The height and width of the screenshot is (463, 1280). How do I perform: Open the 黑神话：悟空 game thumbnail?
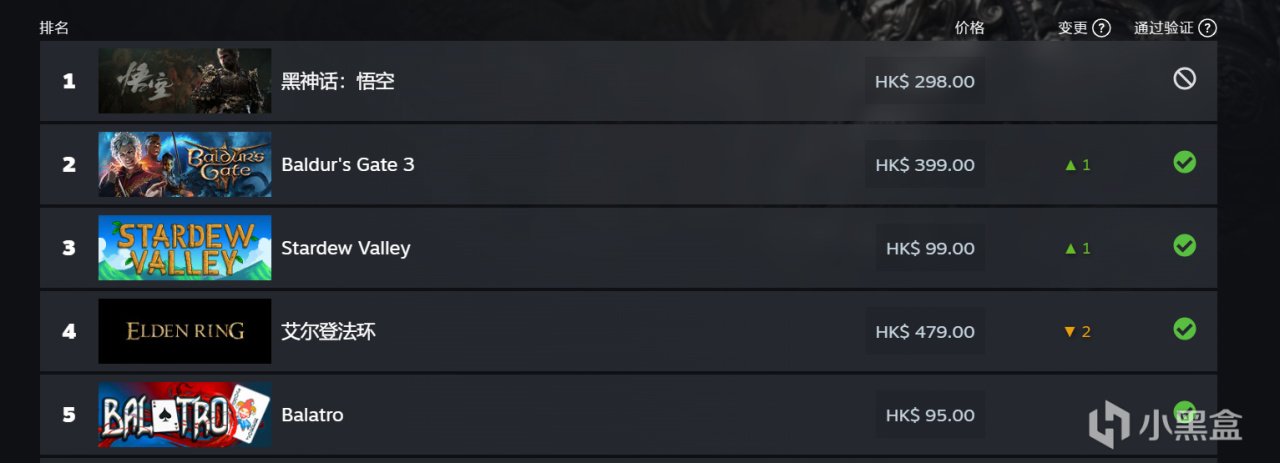tap(185, 81)
